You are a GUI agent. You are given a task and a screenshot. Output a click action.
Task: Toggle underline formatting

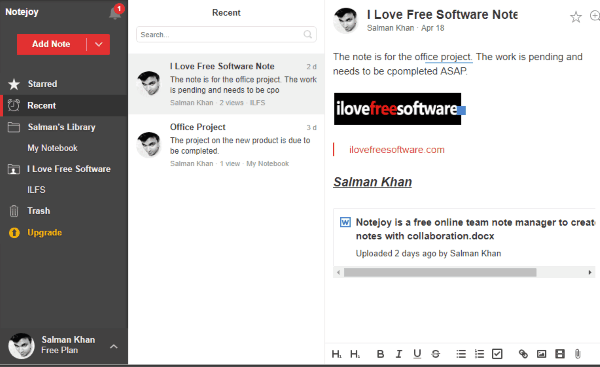coord(417,354)
